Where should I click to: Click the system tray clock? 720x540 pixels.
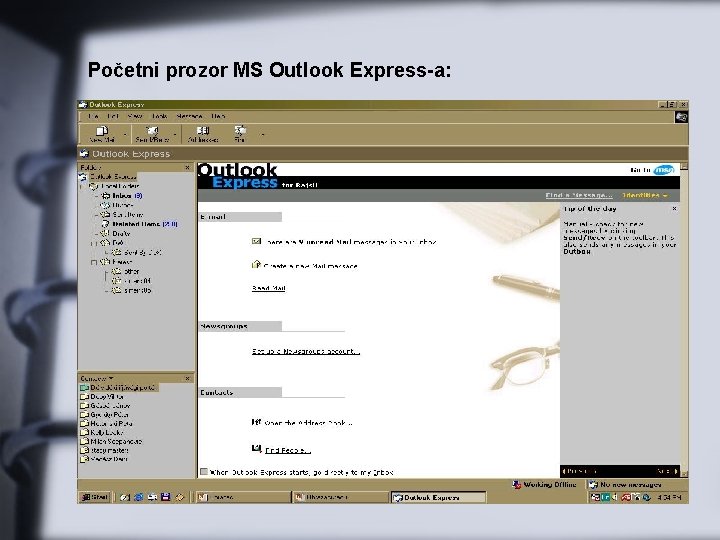pyautogui.click(x=669, y=497)
